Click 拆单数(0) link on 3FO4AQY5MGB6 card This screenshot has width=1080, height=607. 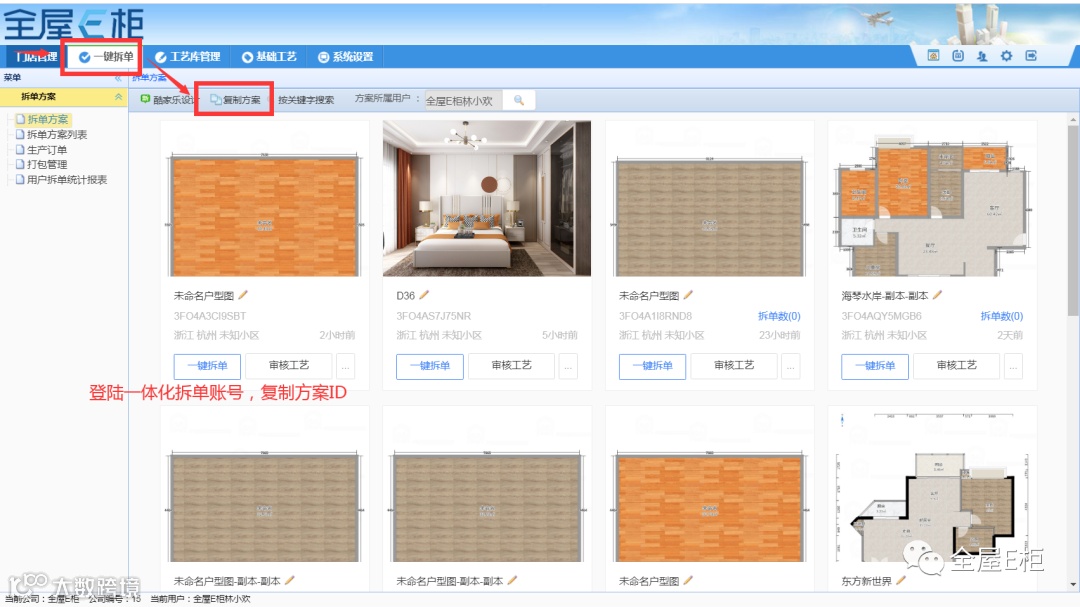1001,316
